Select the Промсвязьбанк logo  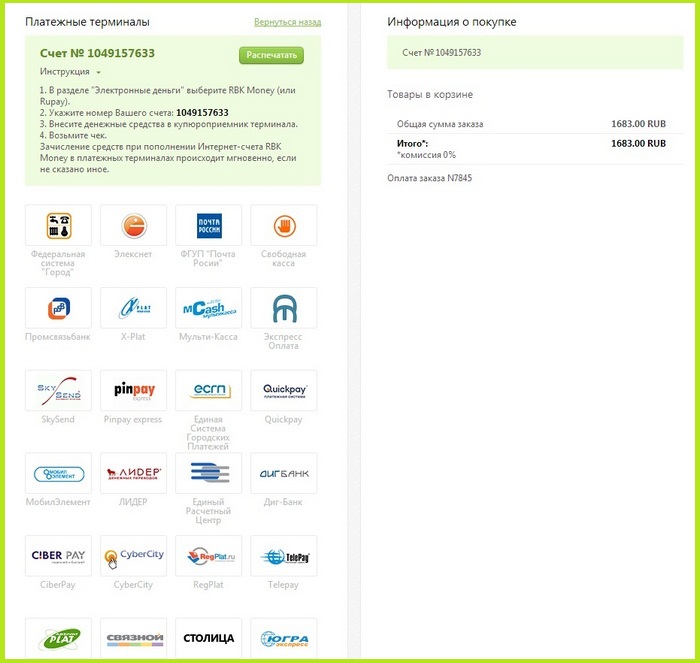[58, 308]
